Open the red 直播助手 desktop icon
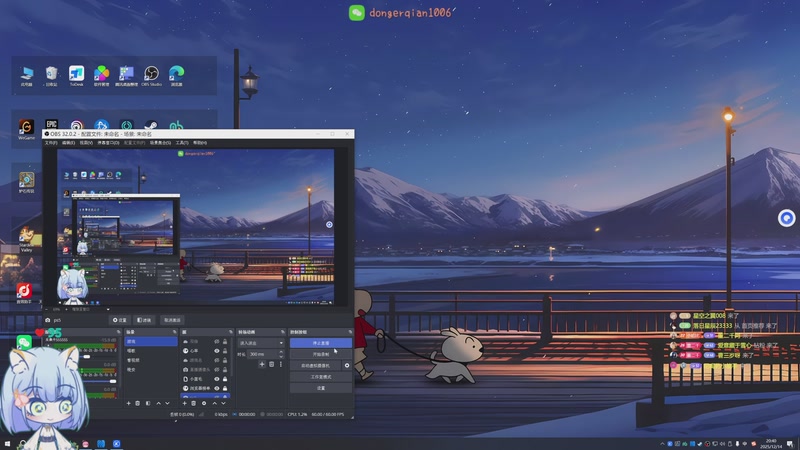The width and height of the screenshot is (800, 450). click(24, 293)
